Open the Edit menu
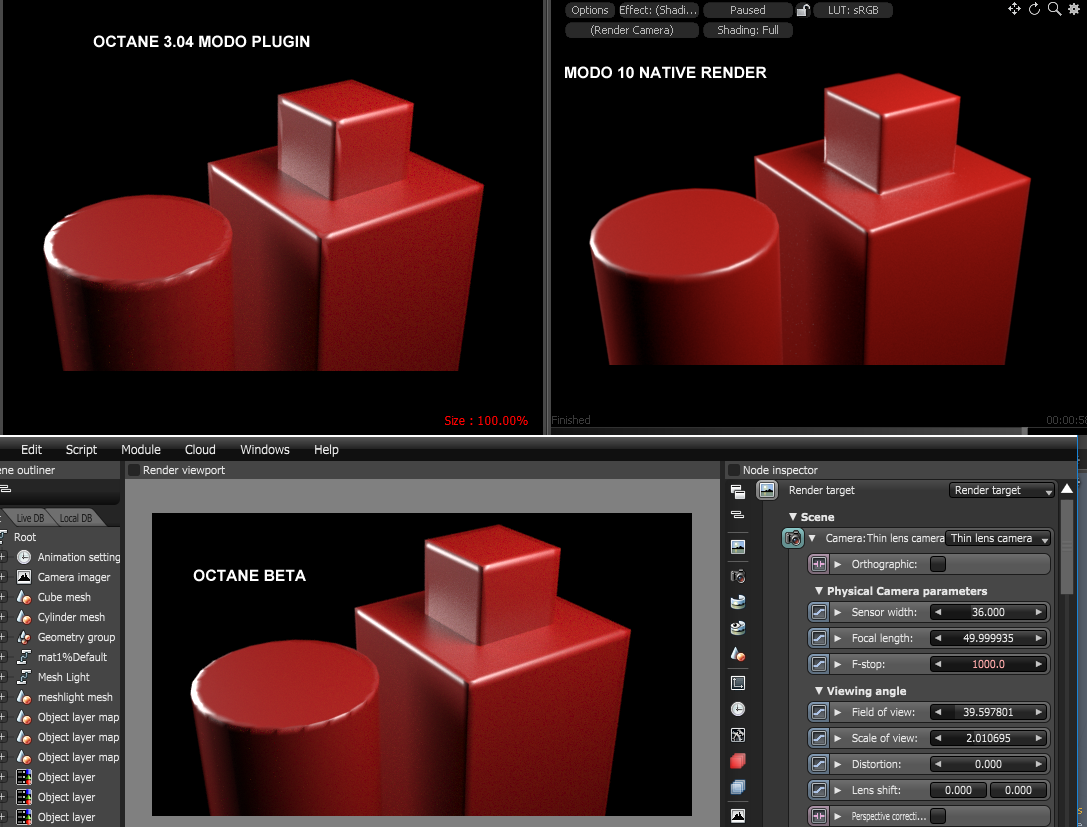 point(31,449)
